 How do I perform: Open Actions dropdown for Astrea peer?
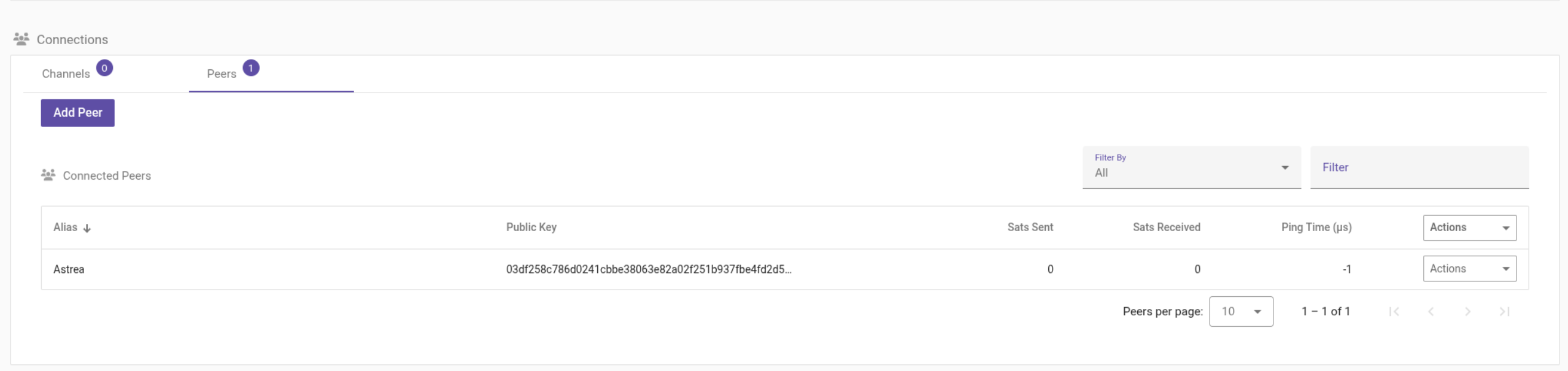pos(1470,269)
